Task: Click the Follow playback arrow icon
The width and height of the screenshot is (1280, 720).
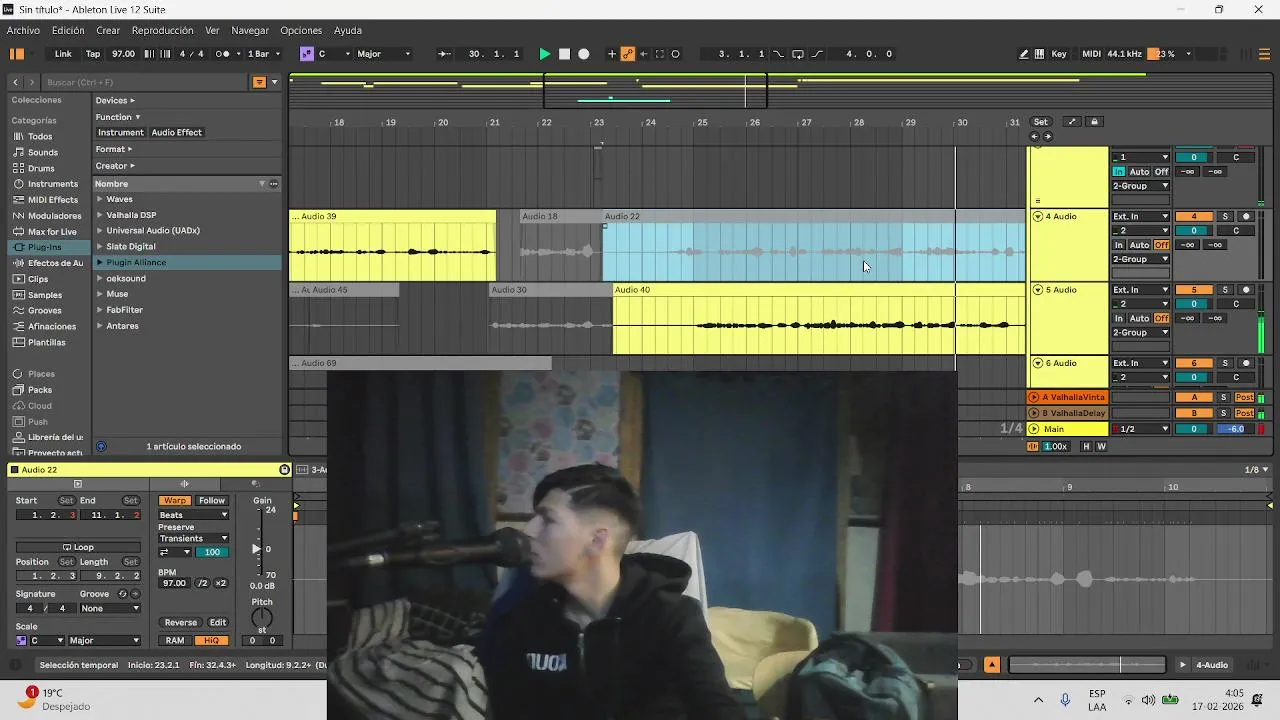Action: point(445,54)
